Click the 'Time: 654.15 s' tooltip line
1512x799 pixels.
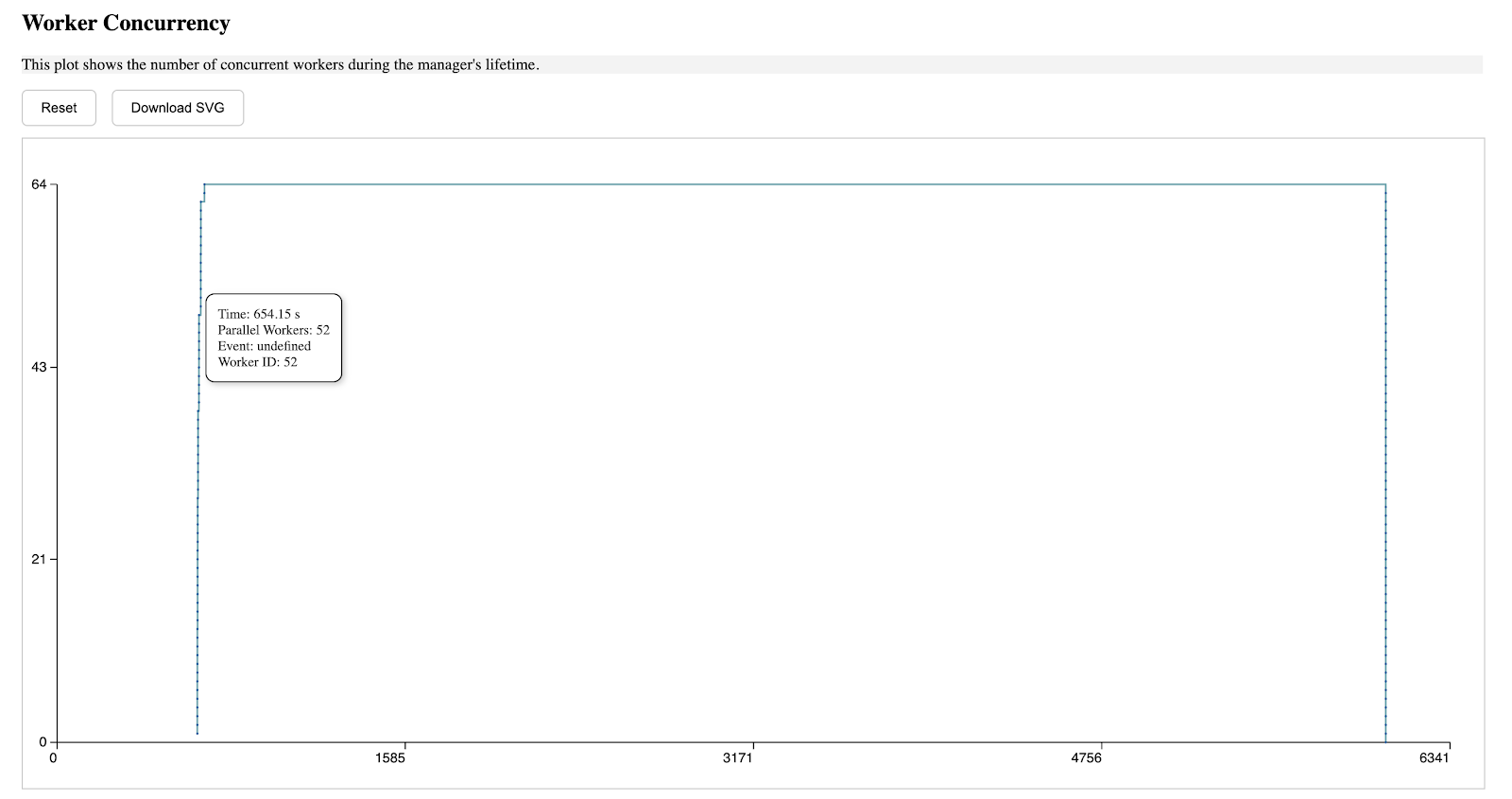[259, 314]
